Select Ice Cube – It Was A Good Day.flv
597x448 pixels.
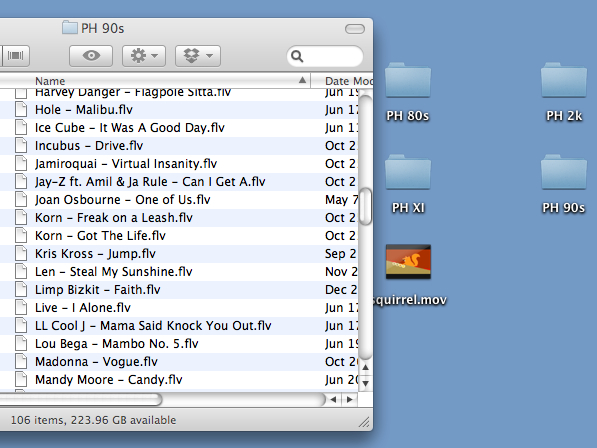[179, 128]
